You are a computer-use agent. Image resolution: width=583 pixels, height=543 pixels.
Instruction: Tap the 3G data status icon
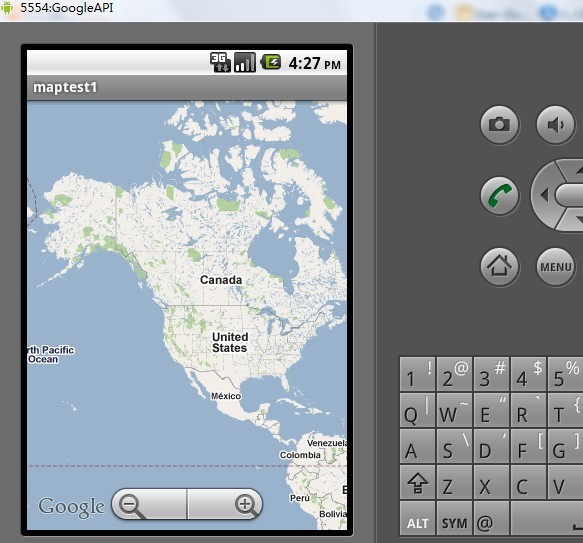pos(220,62)
